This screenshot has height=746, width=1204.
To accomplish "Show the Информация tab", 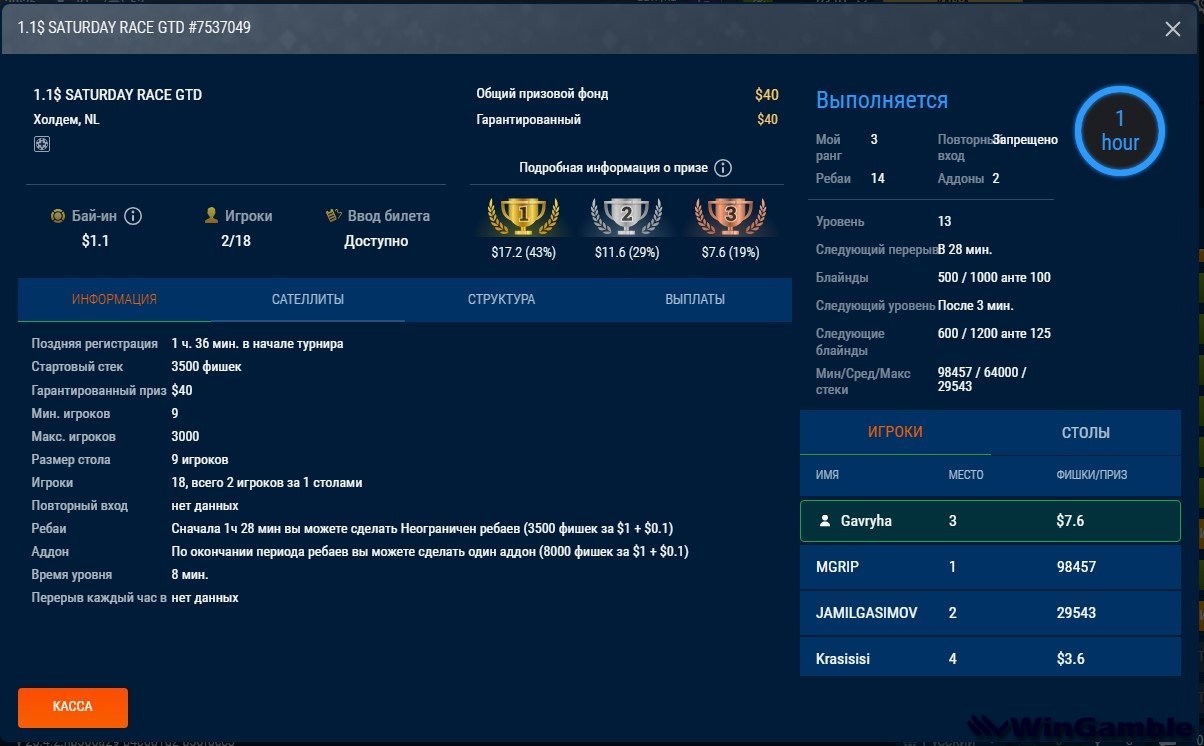I will (114, 300).
